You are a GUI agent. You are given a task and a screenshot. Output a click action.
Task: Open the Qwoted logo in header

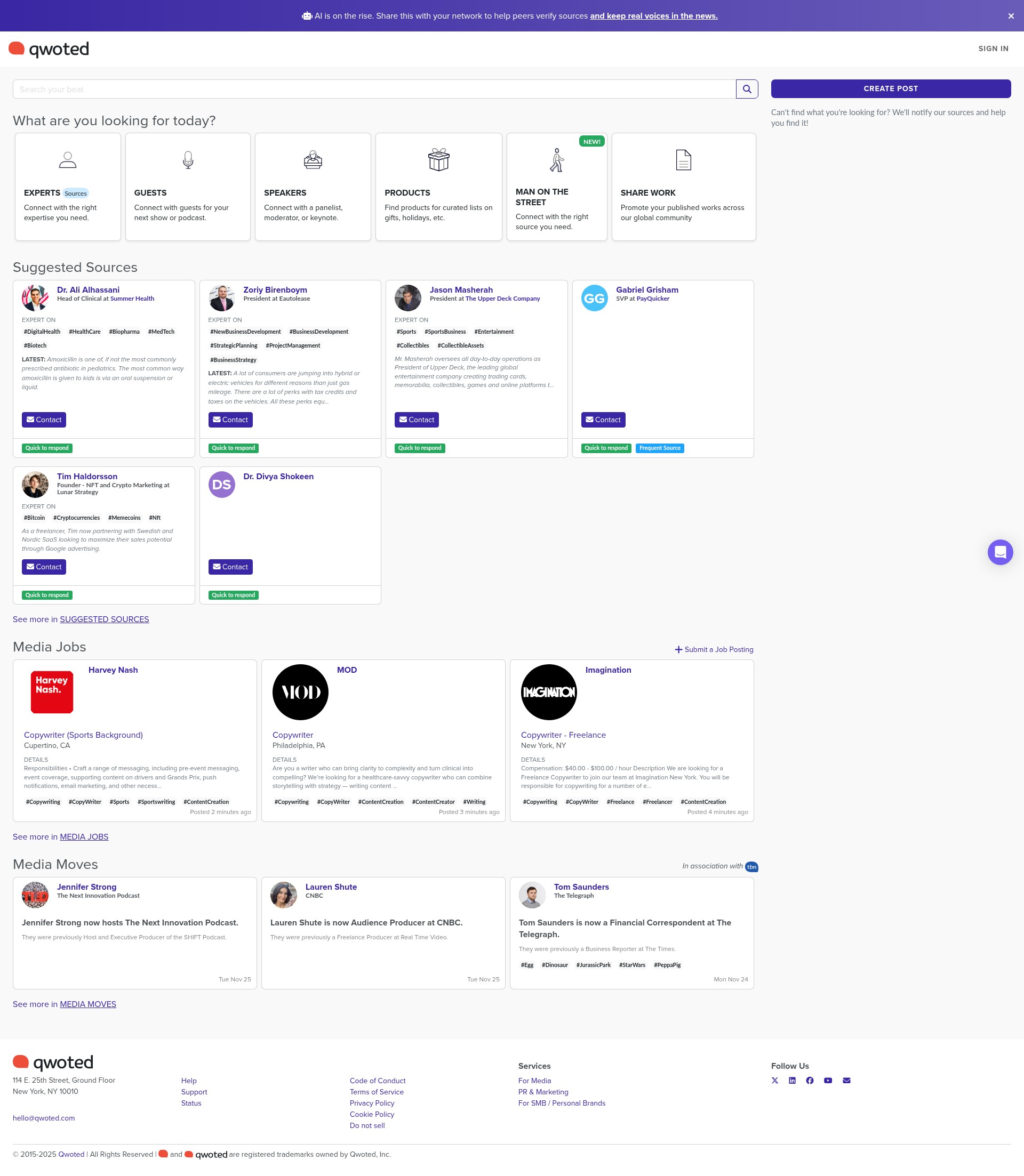click(x=49, y=49)
